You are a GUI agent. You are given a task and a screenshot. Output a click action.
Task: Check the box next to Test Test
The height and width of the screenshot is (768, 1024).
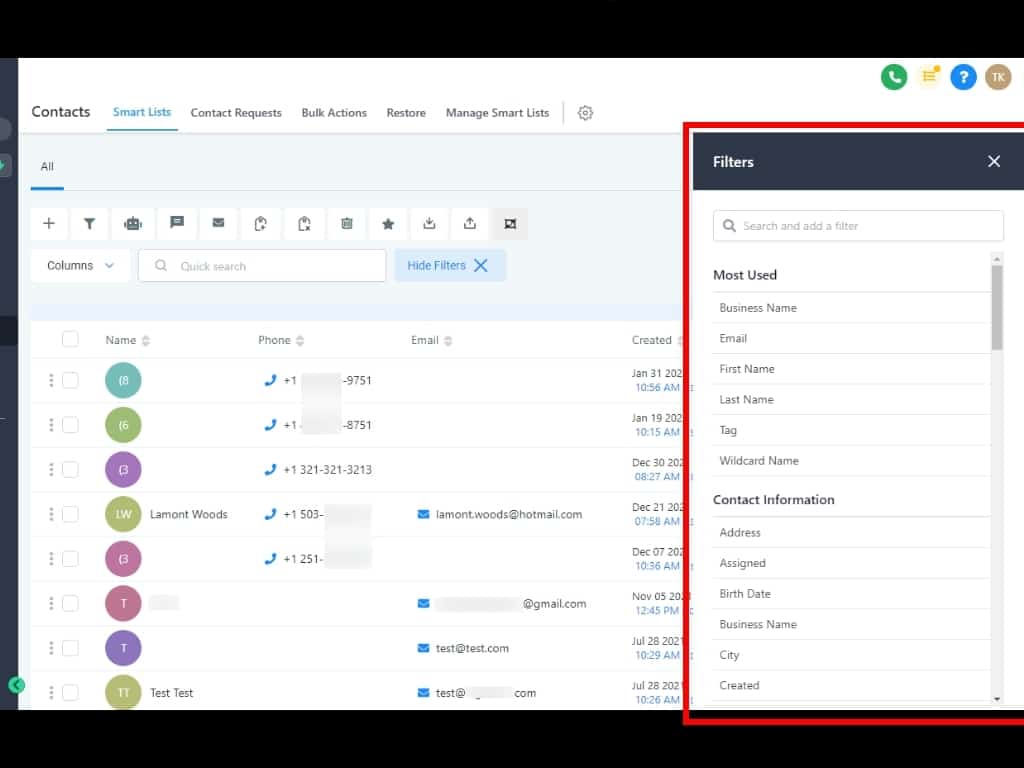point(70,692)
